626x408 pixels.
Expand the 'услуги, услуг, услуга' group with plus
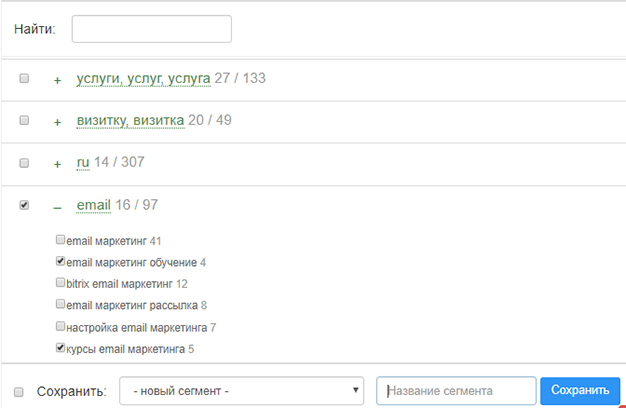[57, 80]
